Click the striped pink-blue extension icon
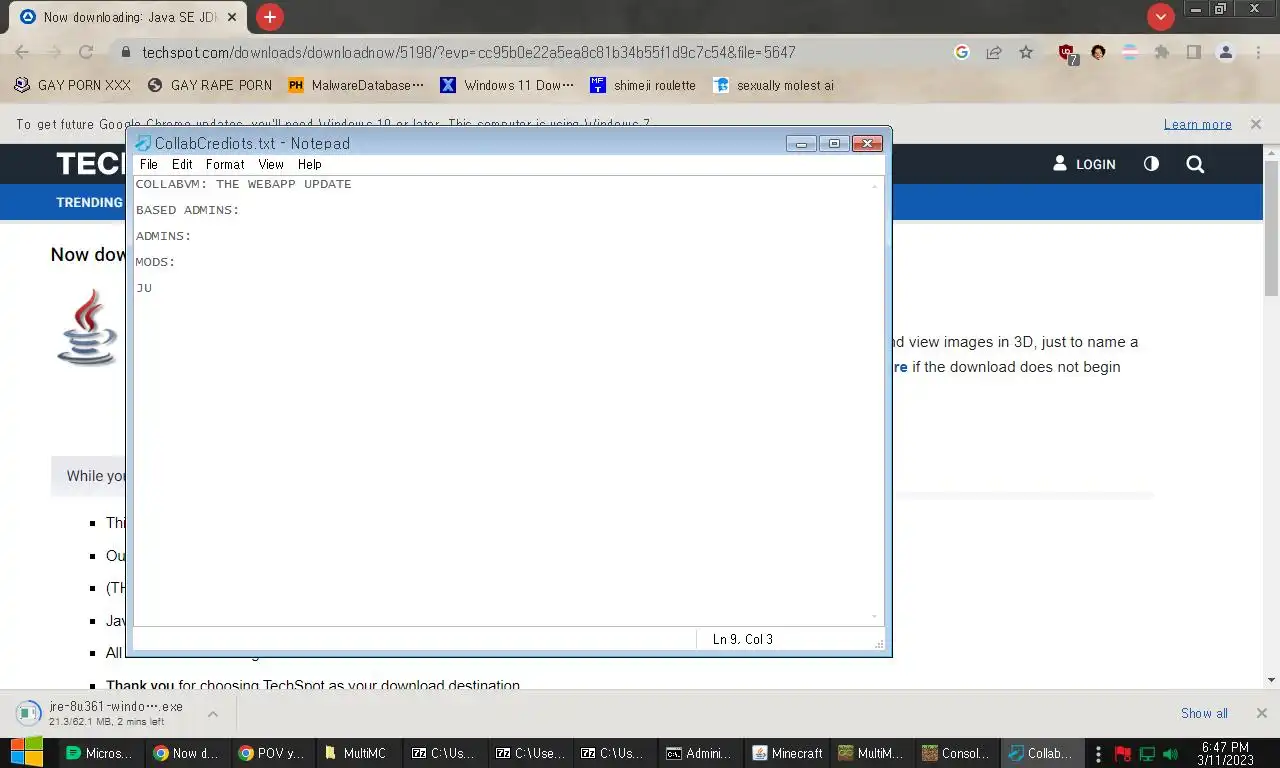 pyautogui.click(x=1130, y=52)
